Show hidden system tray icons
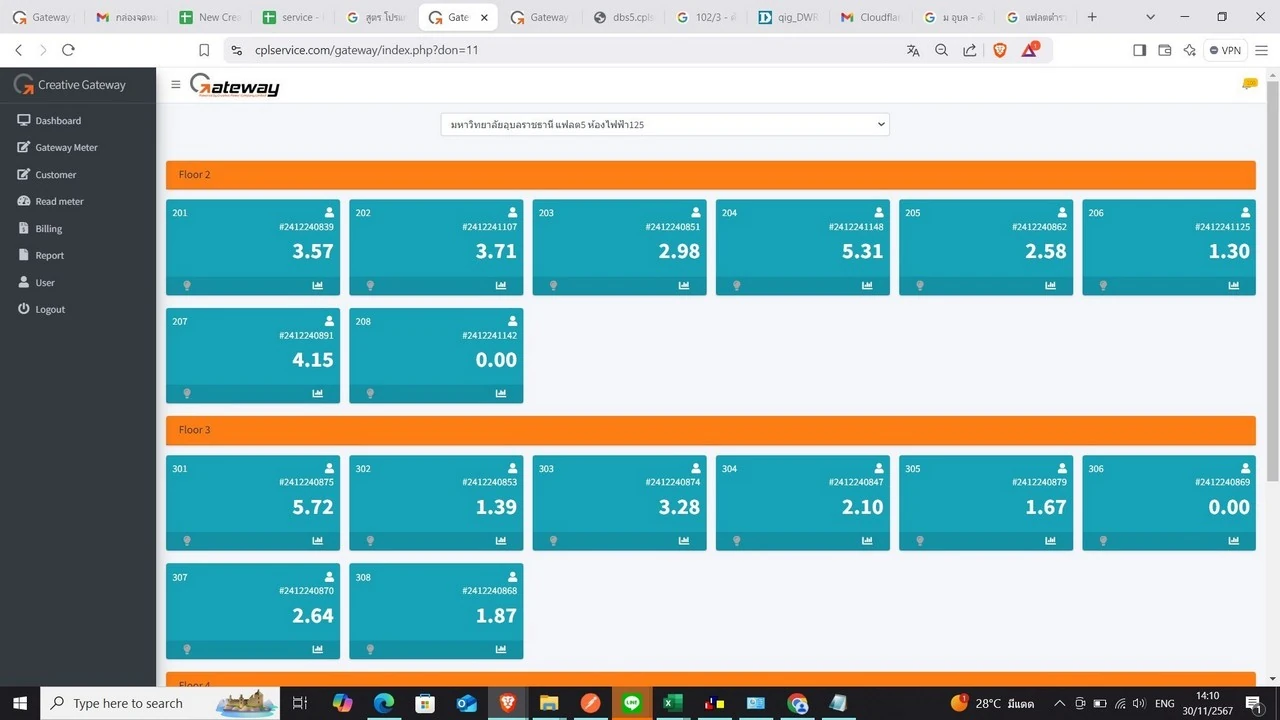The image size is (1280, 720). (x=1060, y=703)
